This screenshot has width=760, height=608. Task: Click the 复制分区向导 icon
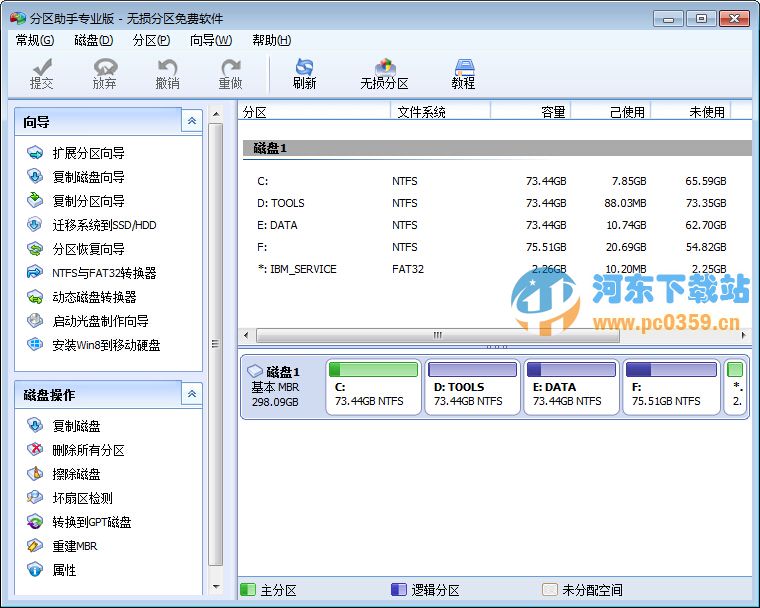35,200
